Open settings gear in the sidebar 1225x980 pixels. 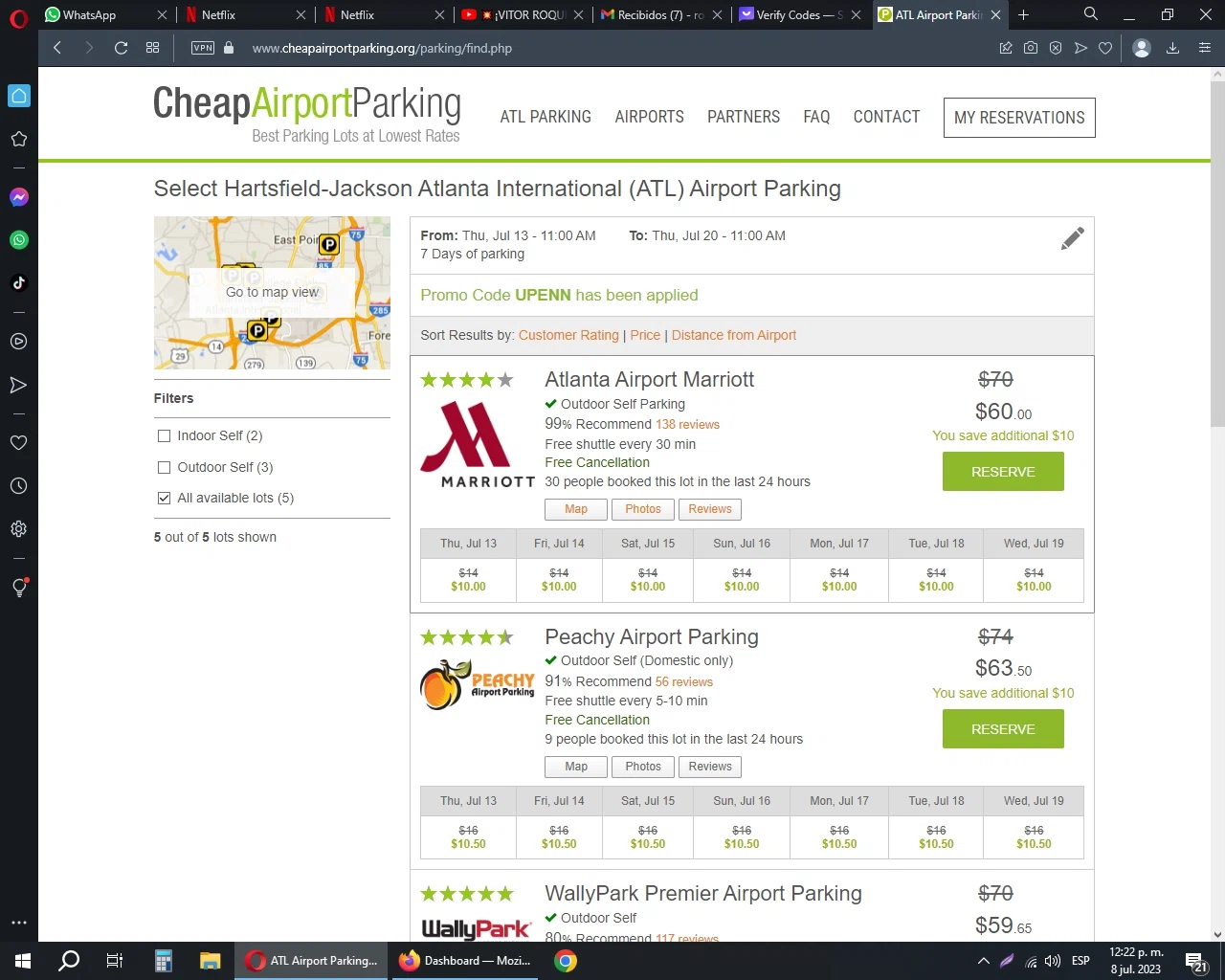18,529
